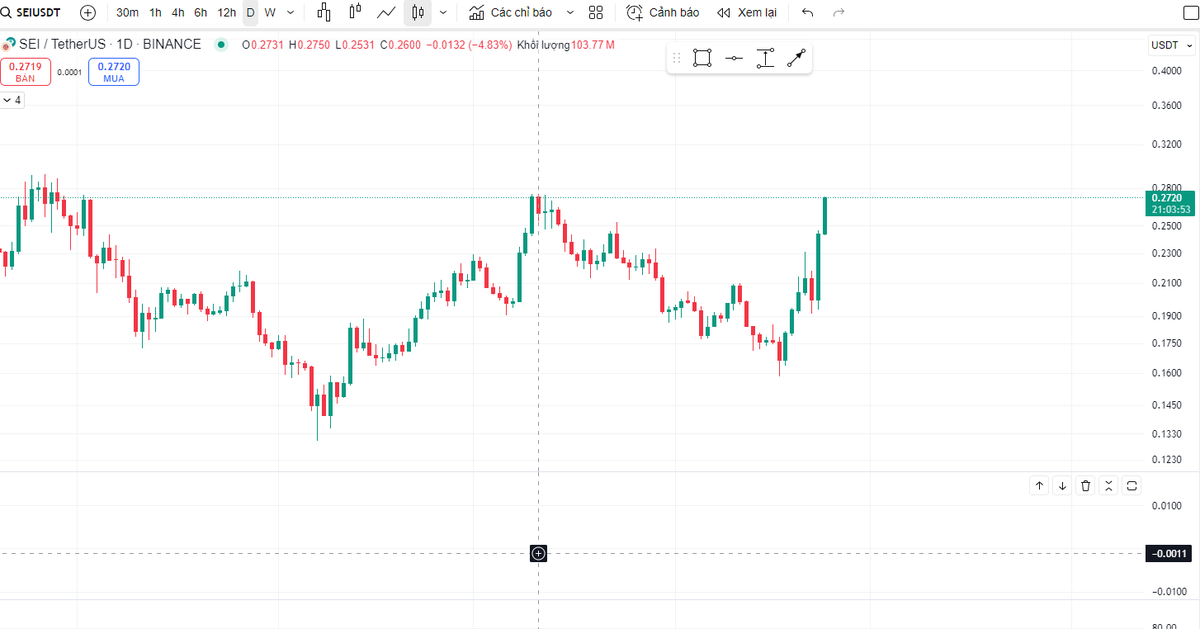Collapse the drawings list labeled 4
This screenshot has width=1200, height=629.
pyautogui.click(x=10, y=100)
